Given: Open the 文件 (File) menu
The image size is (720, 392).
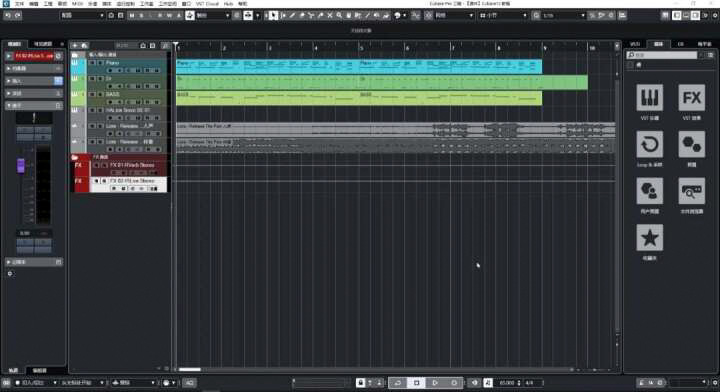Looking at the screenshot, I should click(19, 4).
